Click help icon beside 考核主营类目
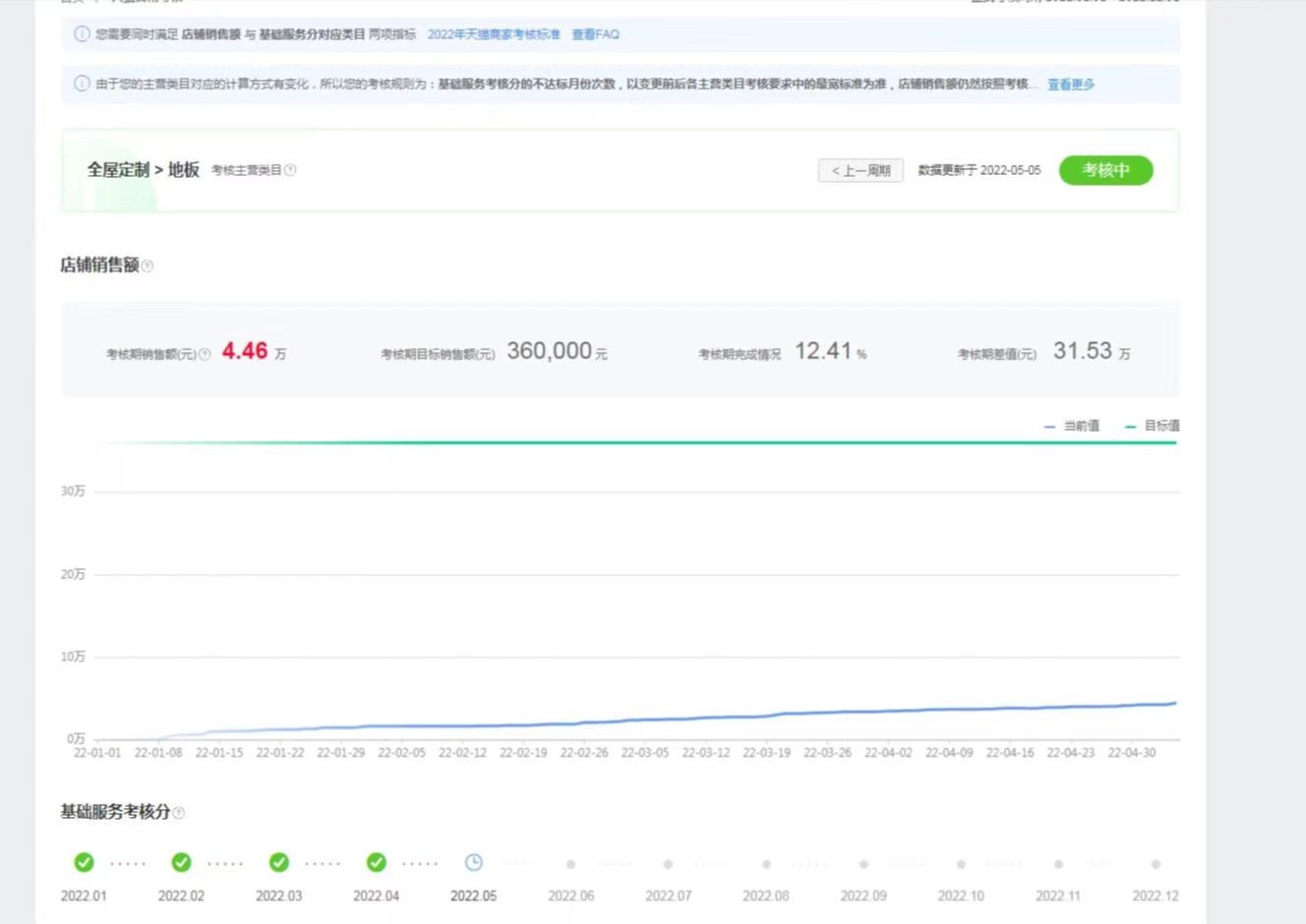The height and width of the screenshot is (924, 1306). pyautogui.click(x=290, y=170)
